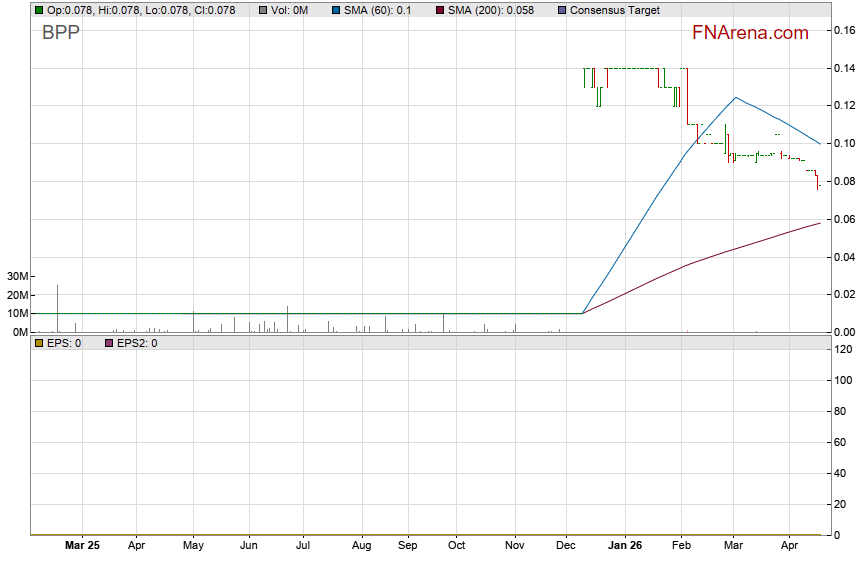
Task: Click the green OHLC legend swatch
Action: (x=39, y=10)
